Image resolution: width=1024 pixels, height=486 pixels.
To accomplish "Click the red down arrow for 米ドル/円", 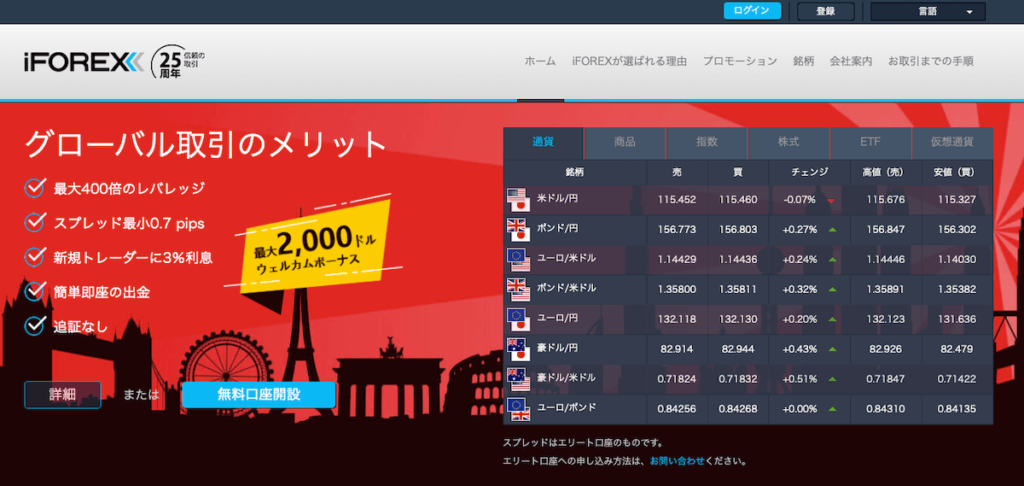I will (x=831, y=201).
